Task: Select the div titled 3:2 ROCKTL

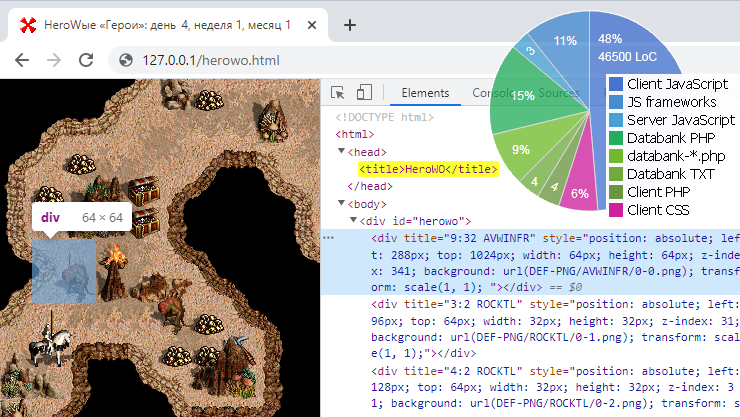Action: (530, 329)
